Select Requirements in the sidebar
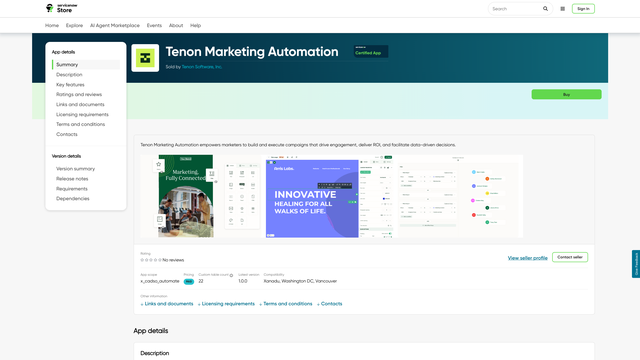 tap(72, 189)
